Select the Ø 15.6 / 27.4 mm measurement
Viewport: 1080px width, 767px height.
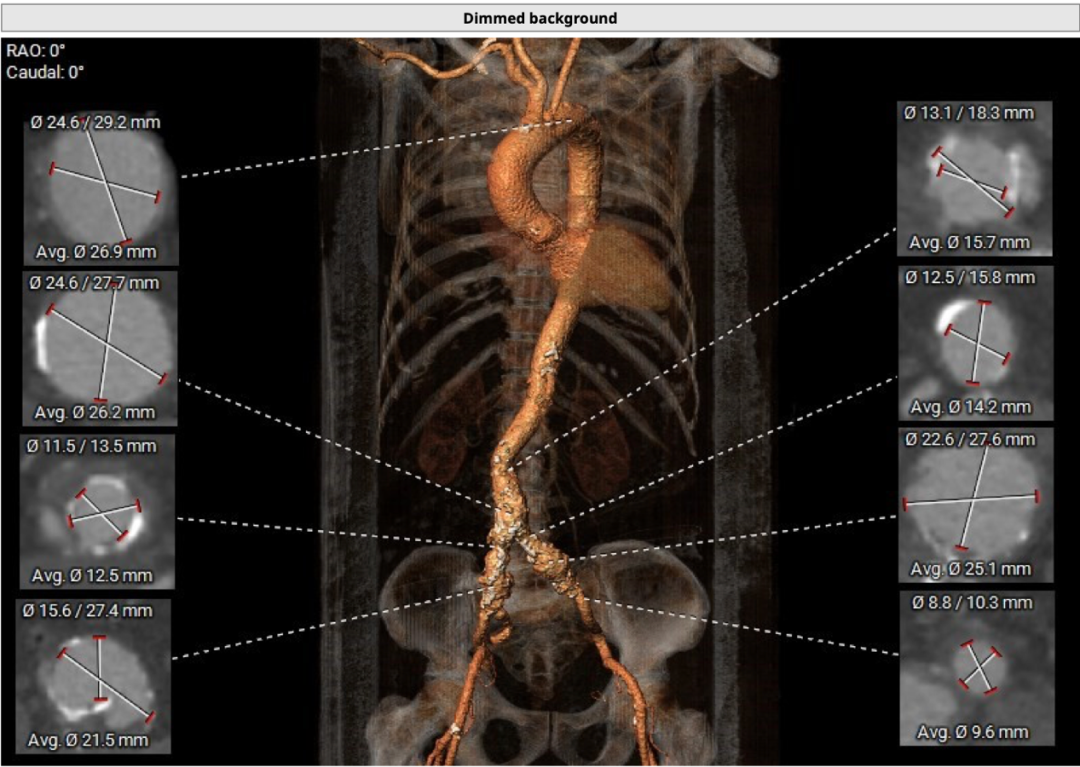point(87,611)
